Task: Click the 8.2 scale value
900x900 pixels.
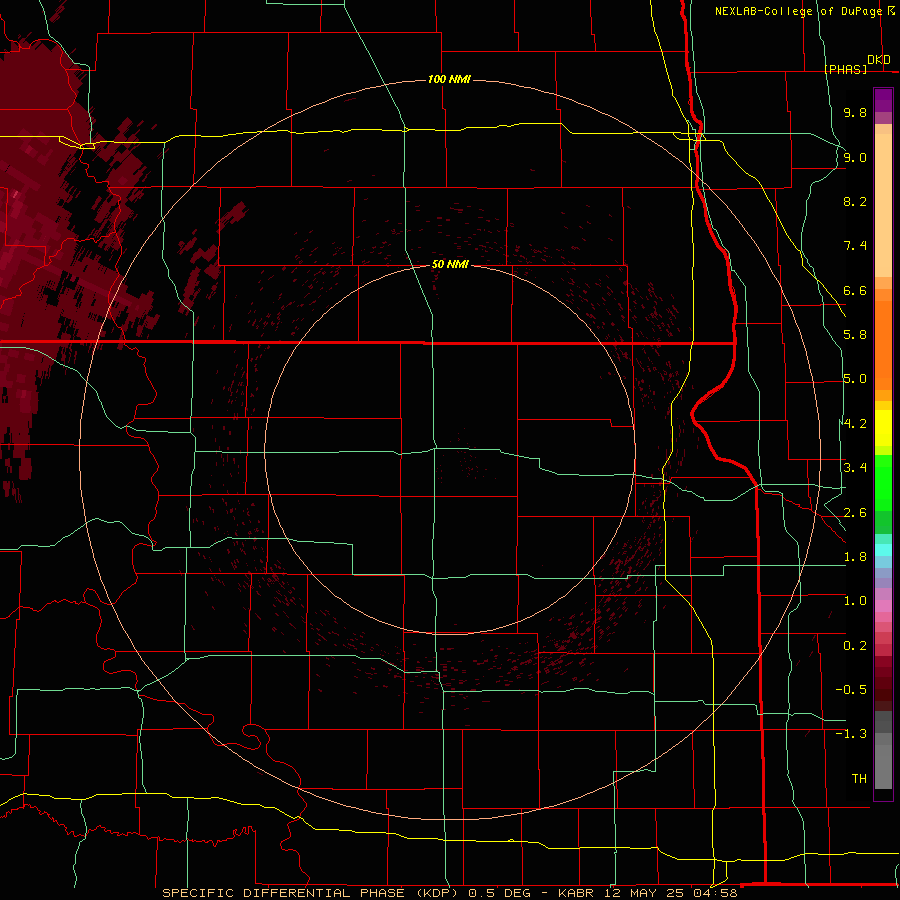Action: click(855, 201)
